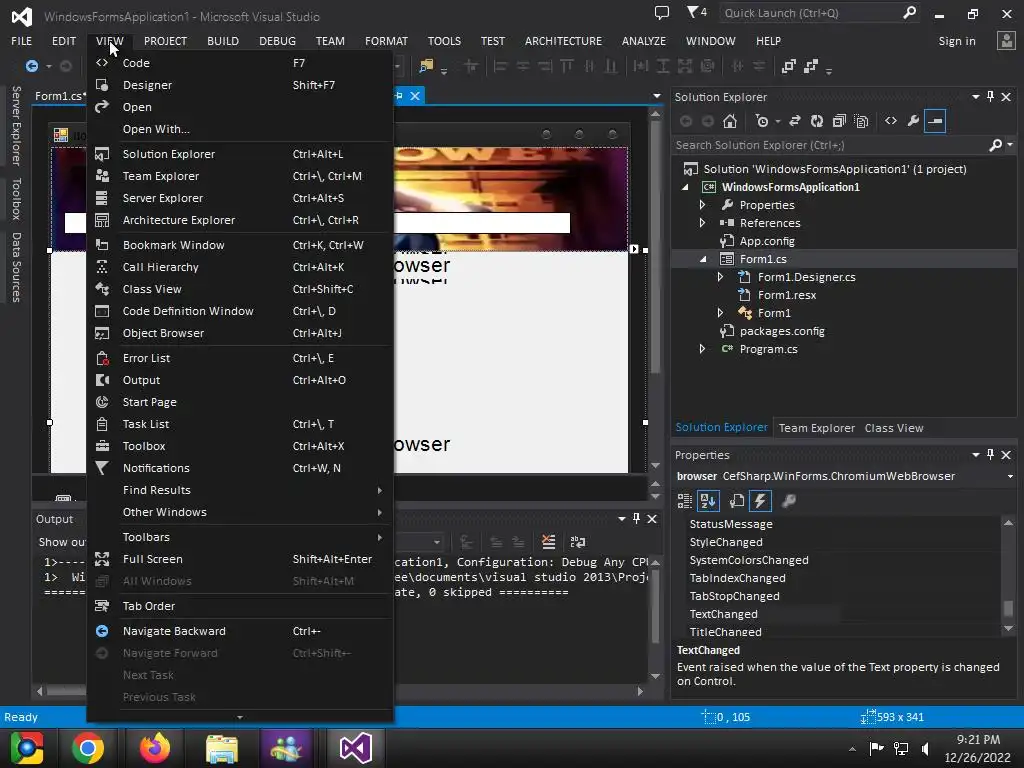Toggle Preview Selected Items button in Solution Explorer

point(935,121)
